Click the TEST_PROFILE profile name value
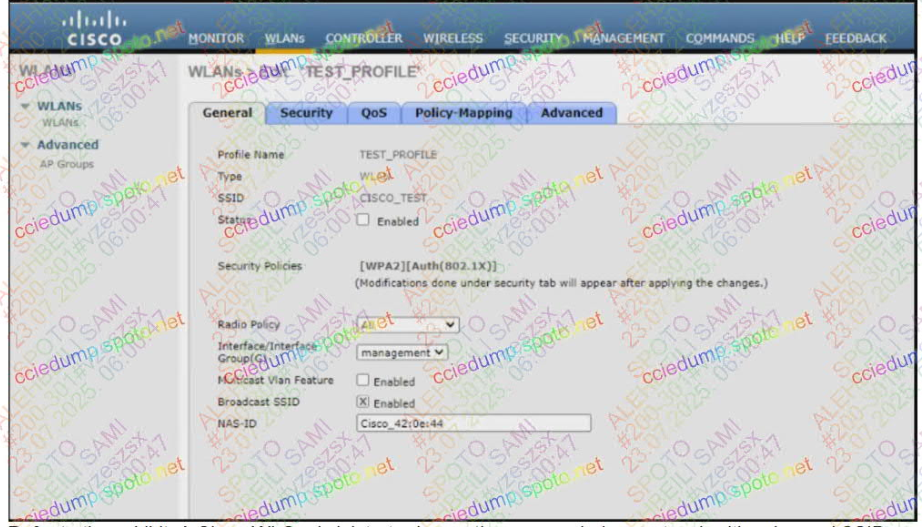Screen dimensions: 922x527 tap(398, 155)
